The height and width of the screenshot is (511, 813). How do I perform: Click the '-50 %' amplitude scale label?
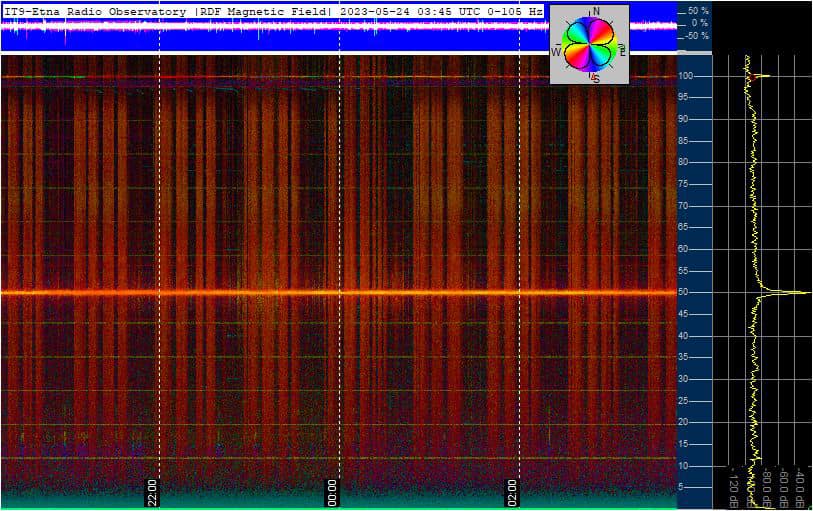[696, 36]
